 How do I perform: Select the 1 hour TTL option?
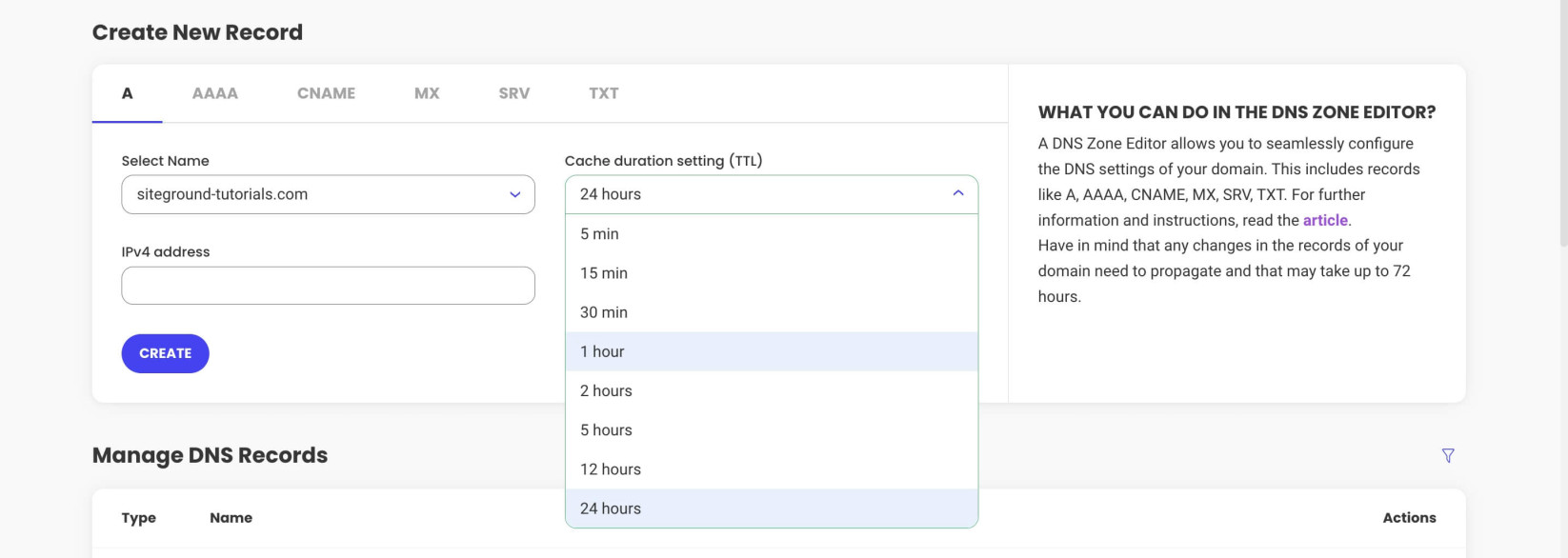pyautogui.click(x=772, y=351)
